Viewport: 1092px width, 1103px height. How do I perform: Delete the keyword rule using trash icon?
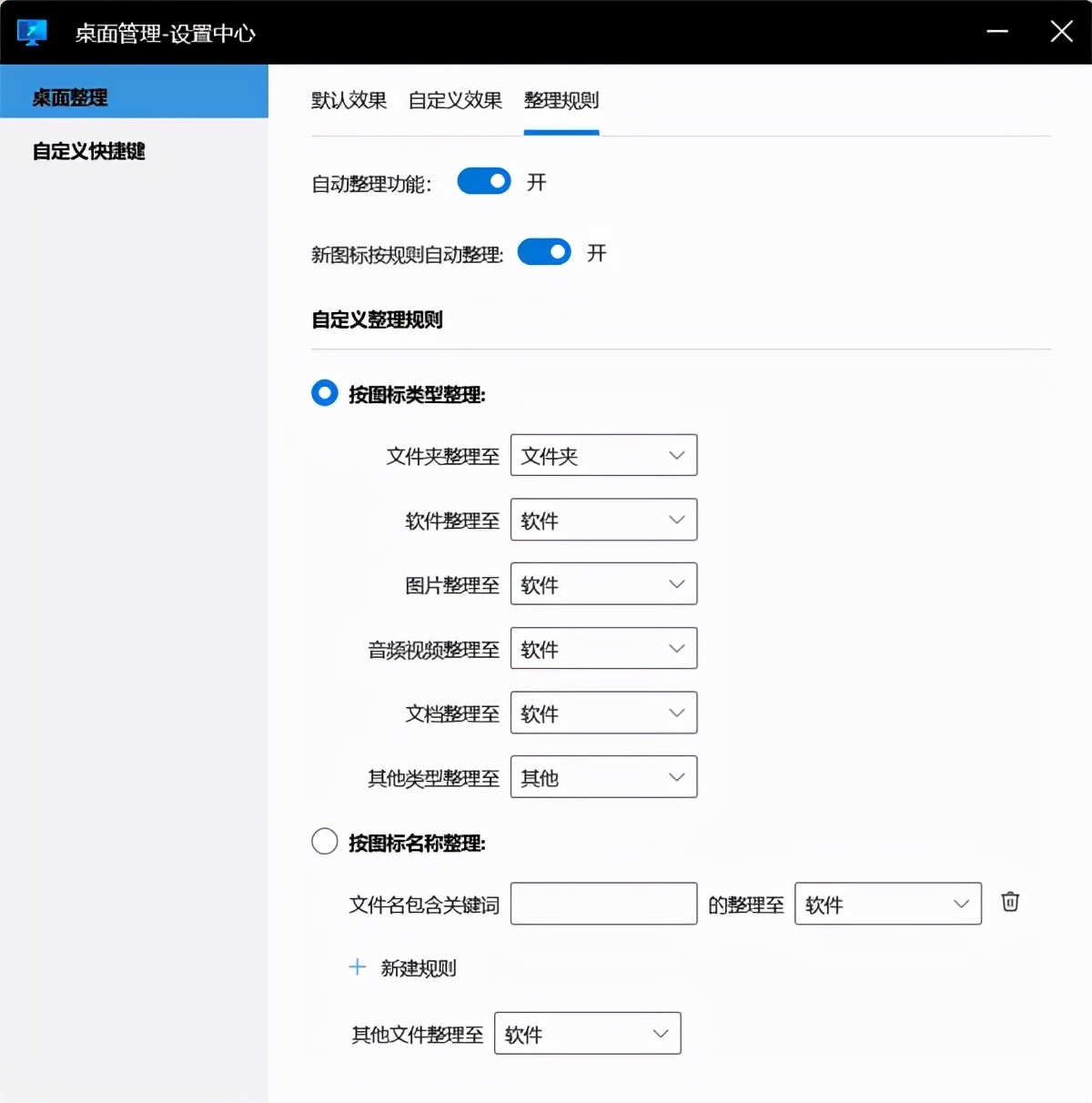click(x=1009, y=903)
